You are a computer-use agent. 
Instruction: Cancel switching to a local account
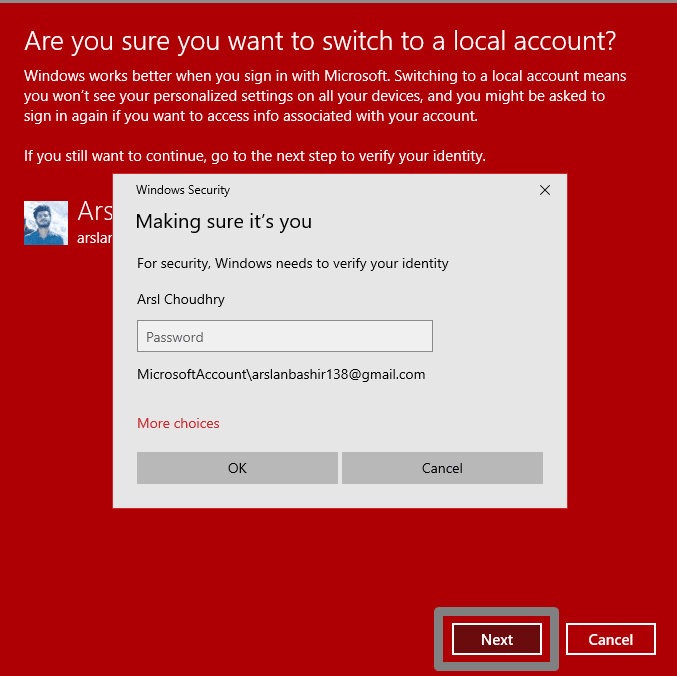pos(610,640)
